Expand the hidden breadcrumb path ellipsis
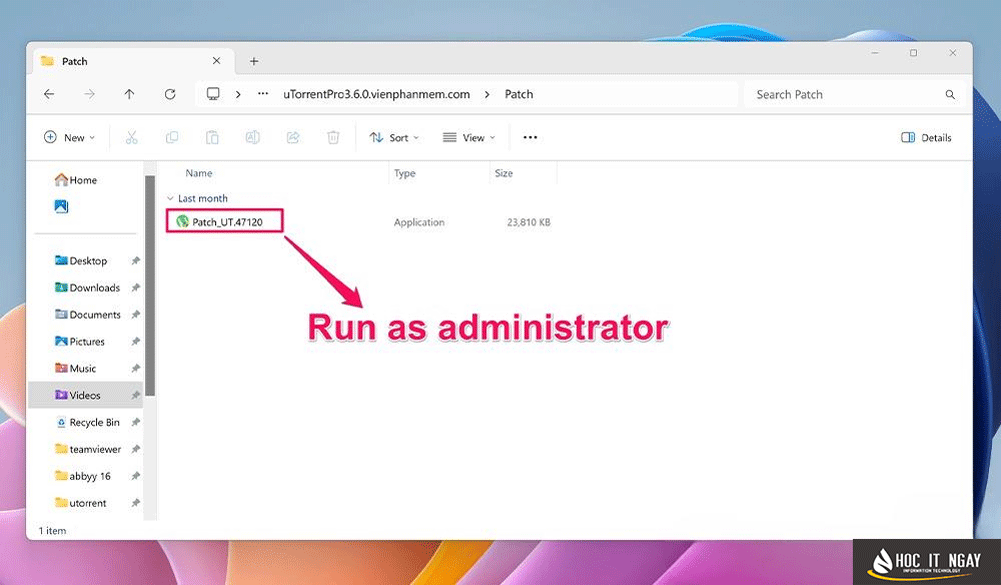 click(x=263, y=94)
